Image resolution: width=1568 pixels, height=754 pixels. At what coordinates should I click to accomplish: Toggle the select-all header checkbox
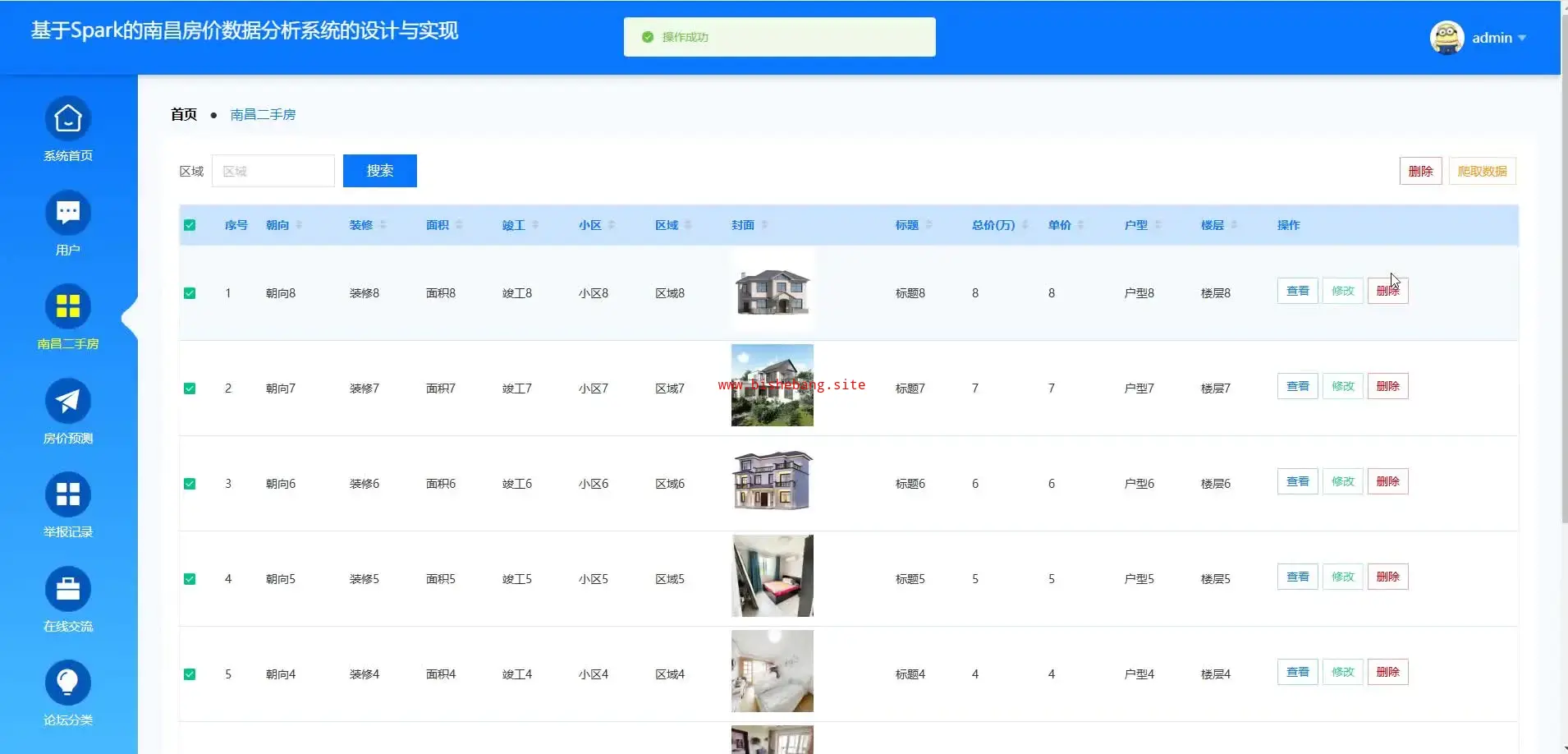click(190, 225)
